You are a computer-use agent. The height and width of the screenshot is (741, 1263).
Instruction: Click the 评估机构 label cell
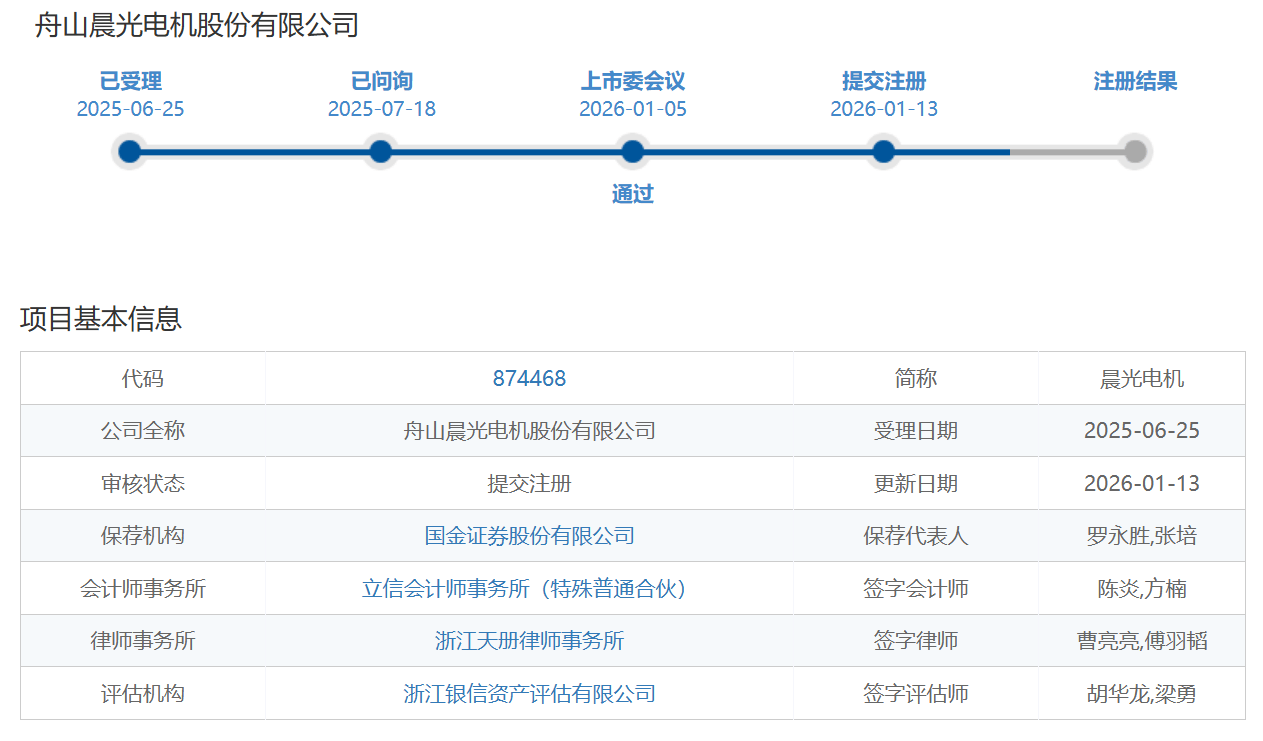pyautogui.click(x=143, y=693)
